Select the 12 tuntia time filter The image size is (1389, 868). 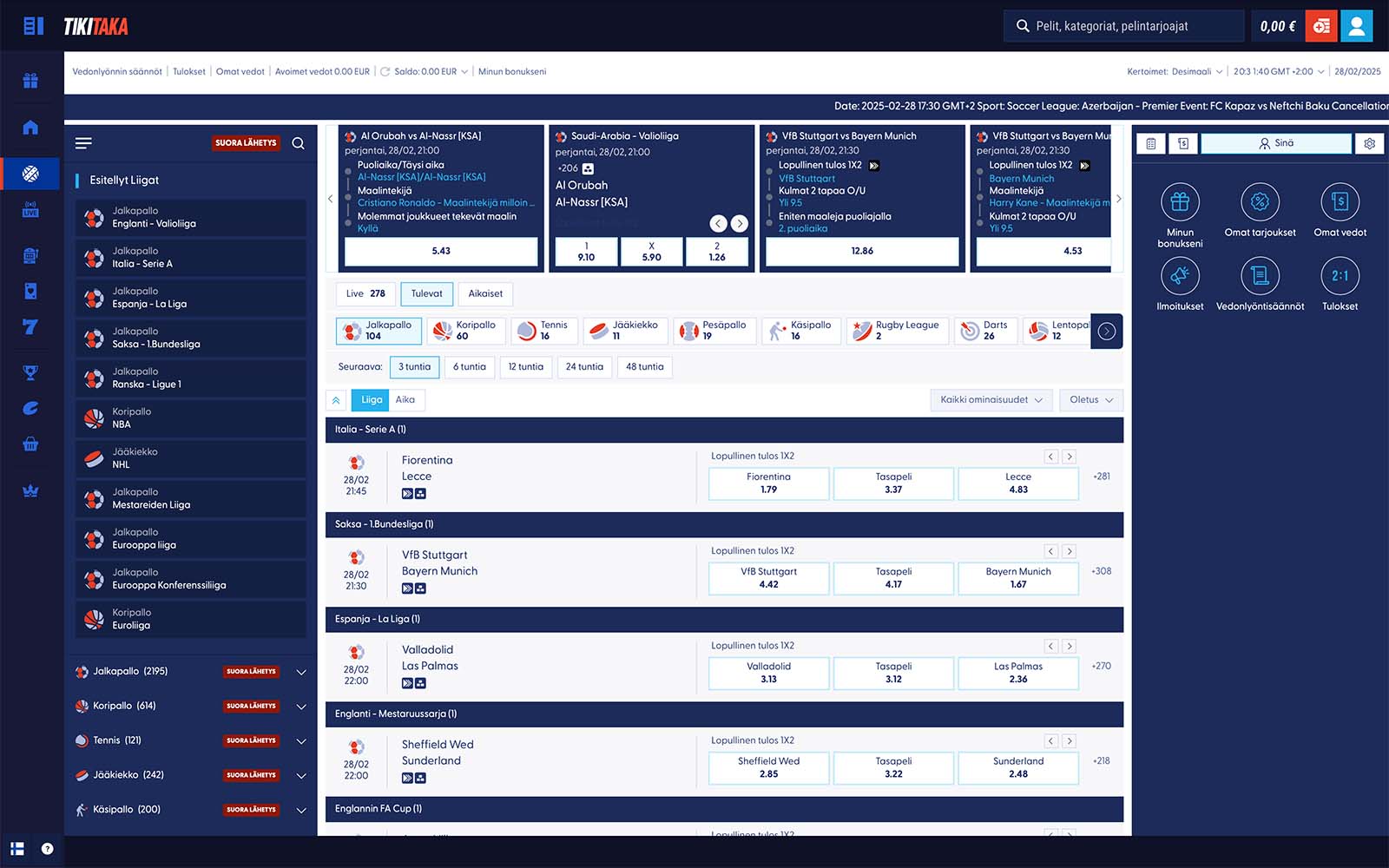click(526, 367)
